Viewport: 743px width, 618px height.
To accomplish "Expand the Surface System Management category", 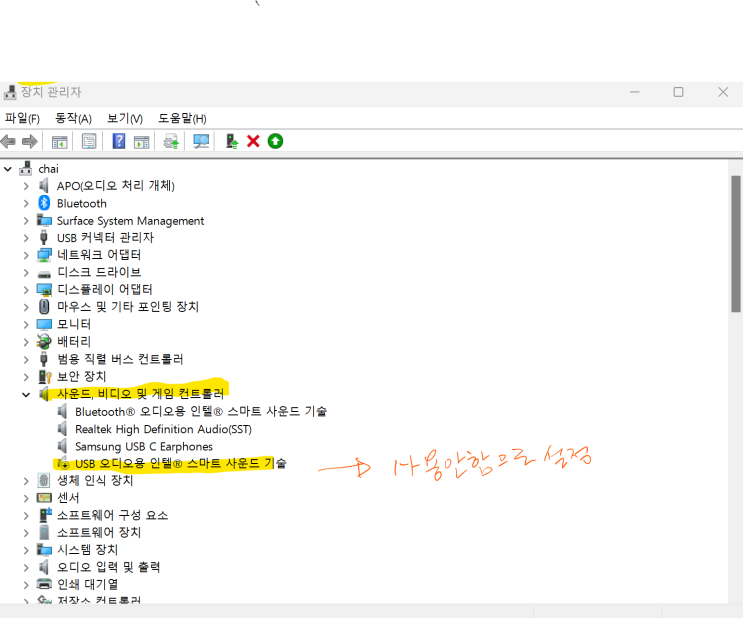I will coord(26,221).
